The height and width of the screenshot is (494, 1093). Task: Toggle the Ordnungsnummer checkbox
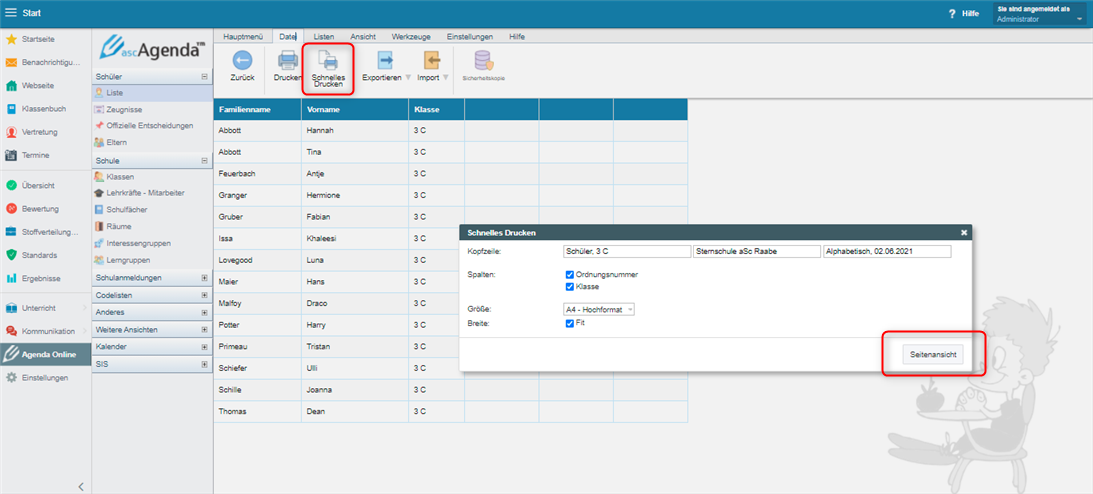(x=569, y=274)
